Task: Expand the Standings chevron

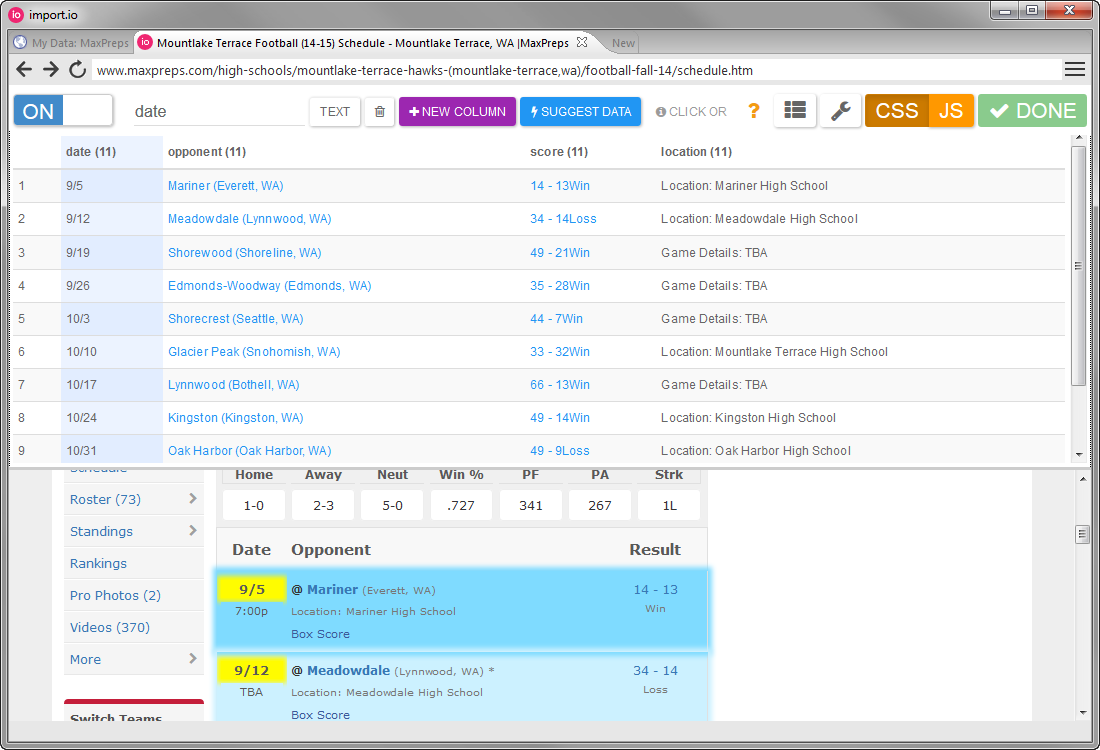Action: tap(193, 530)
